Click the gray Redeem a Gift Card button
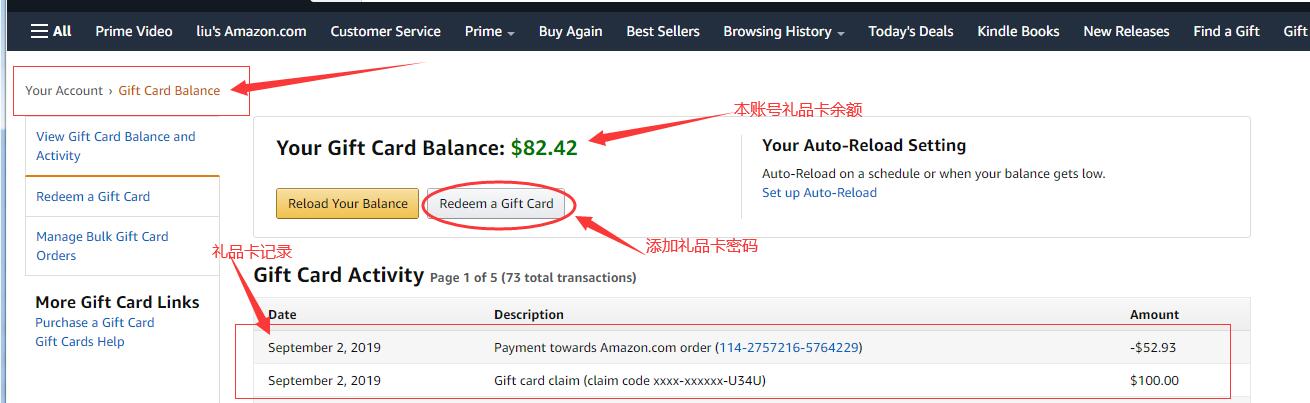Screen dimensions: 1310x403 [496, 203]
